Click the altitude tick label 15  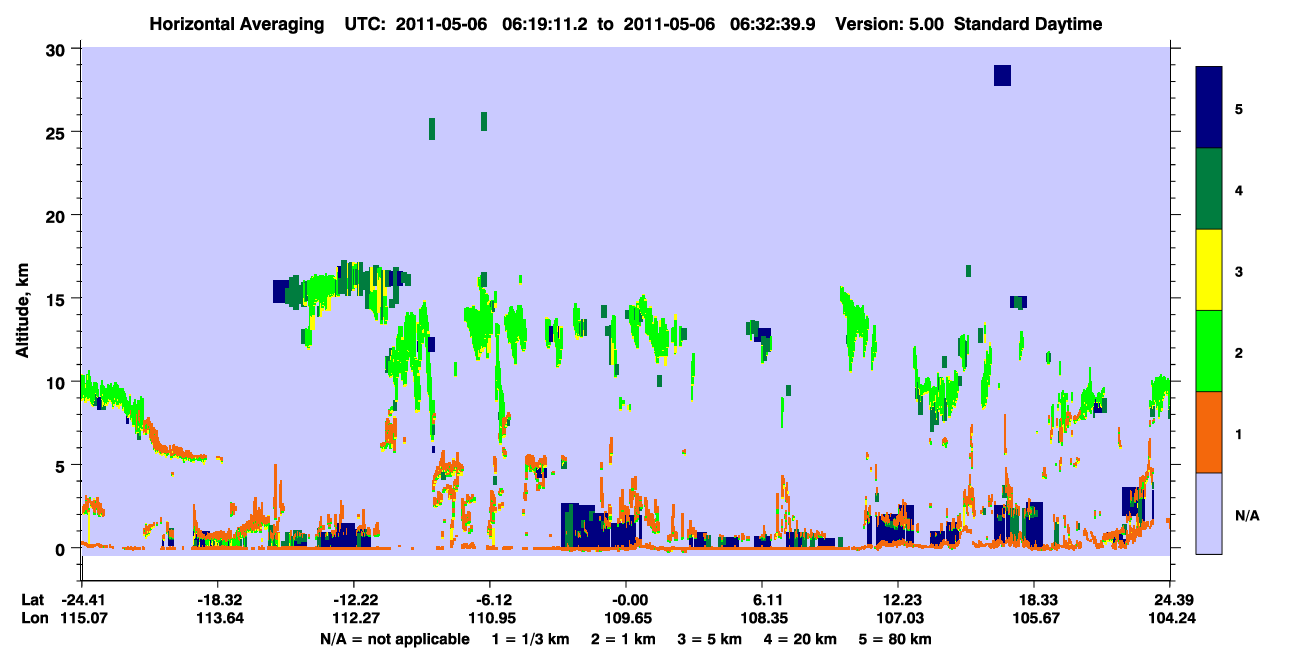(x=58, y=299)
